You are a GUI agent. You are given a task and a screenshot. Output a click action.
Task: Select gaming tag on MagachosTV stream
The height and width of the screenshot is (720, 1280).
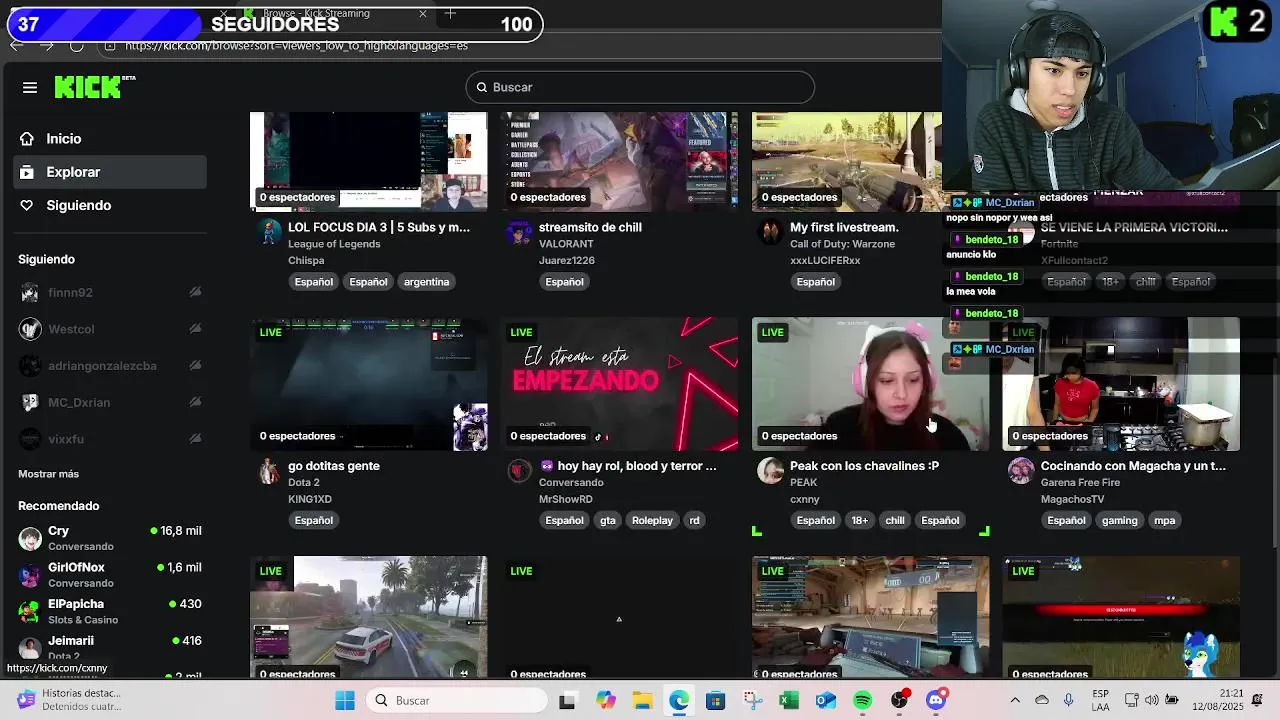pyautogui.click(x=1120, y=520)
